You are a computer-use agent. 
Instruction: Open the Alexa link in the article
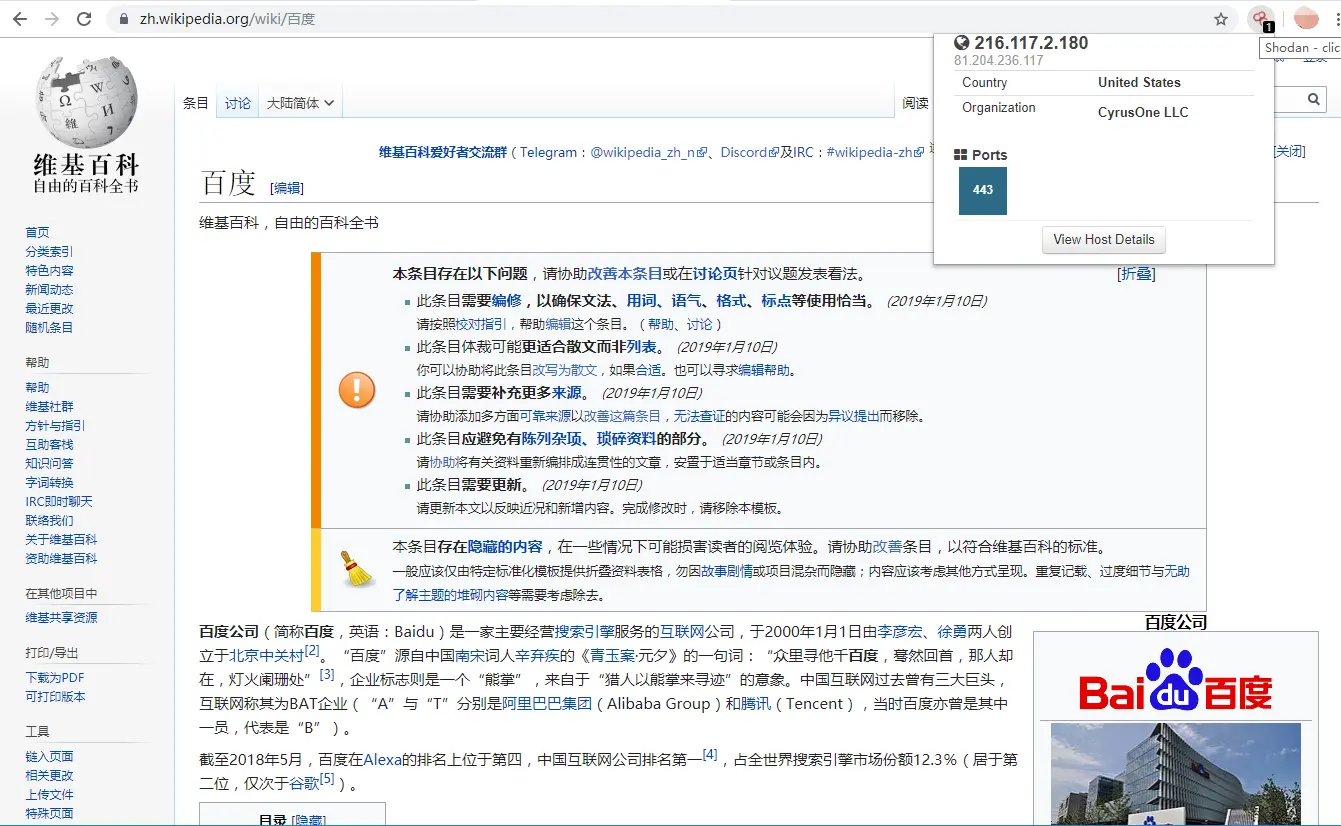coord(382,759)
